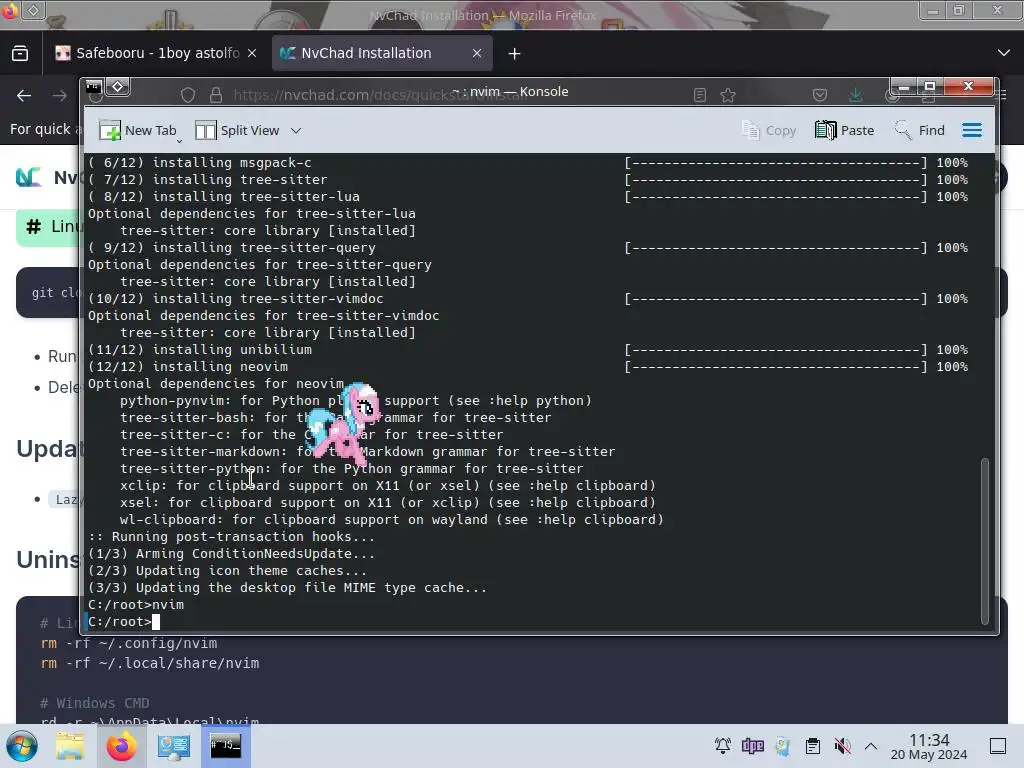Switch to the Safebooru tab in Firefox

coord(157,53)
